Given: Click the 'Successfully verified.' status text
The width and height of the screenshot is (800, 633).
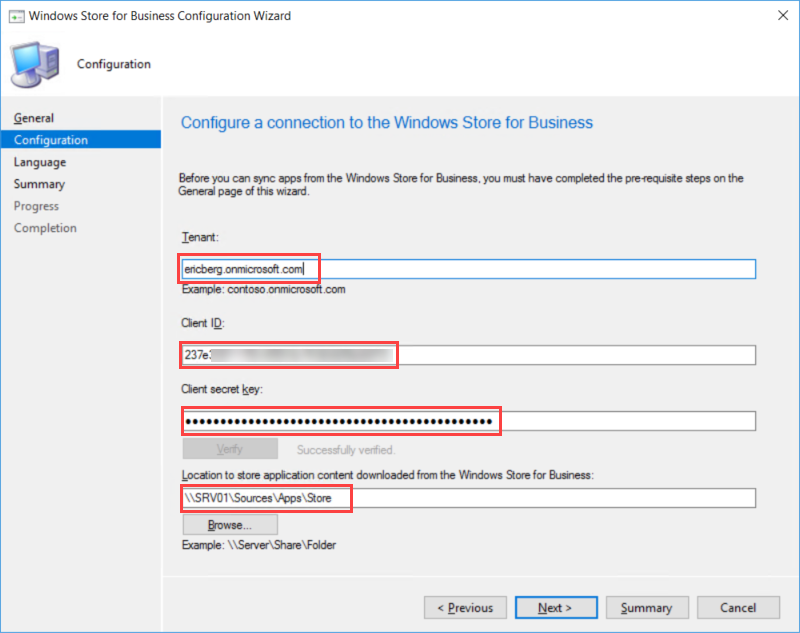Looking at the screenshot, I should (346, 450).
